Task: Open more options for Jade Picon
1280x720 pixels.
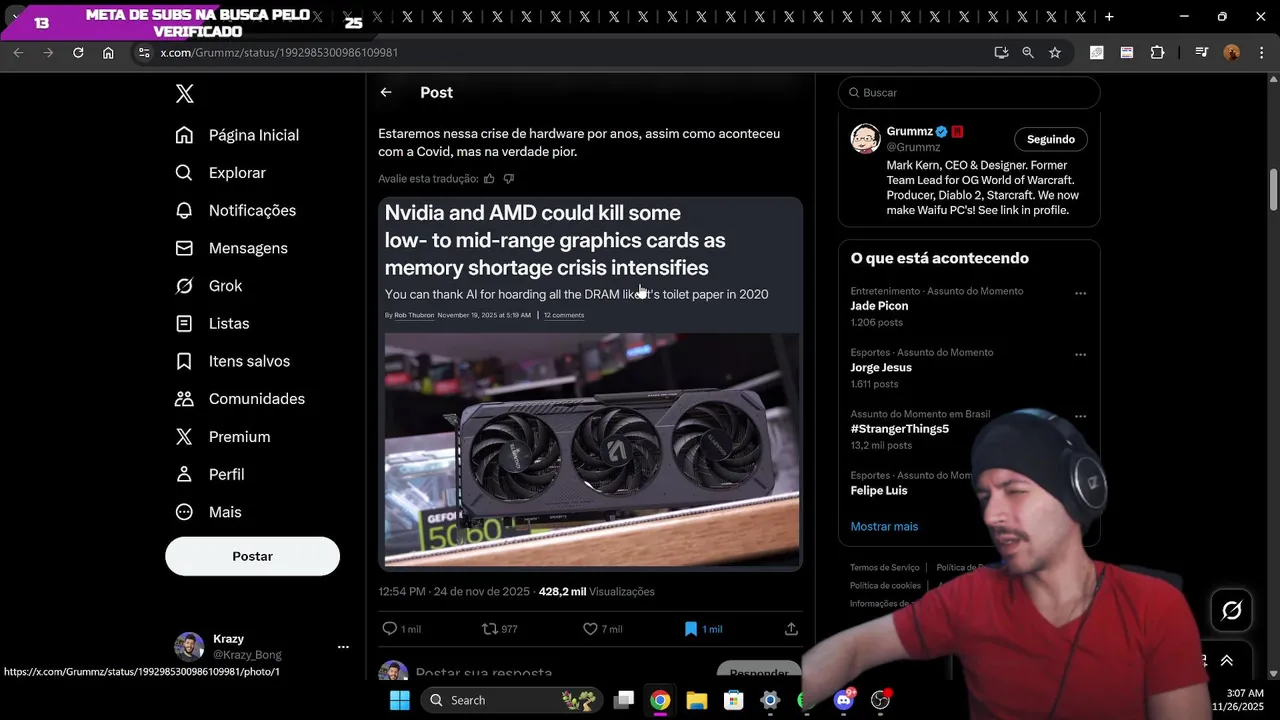Action: tap(1080, 293)
